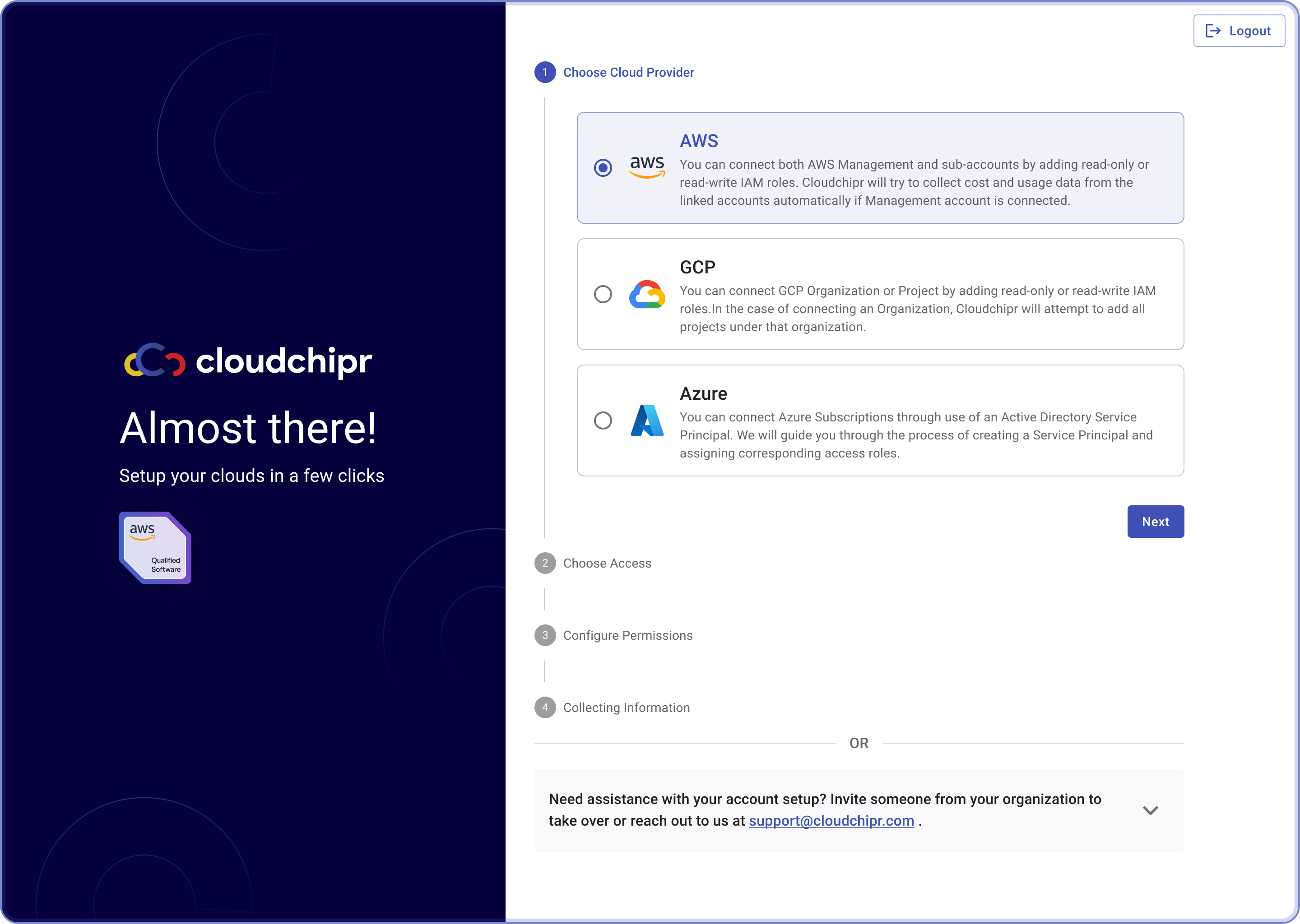Viewport: 1300px width, 924px height.
Task: Click the GCP card title
Action: pos(697,267)
